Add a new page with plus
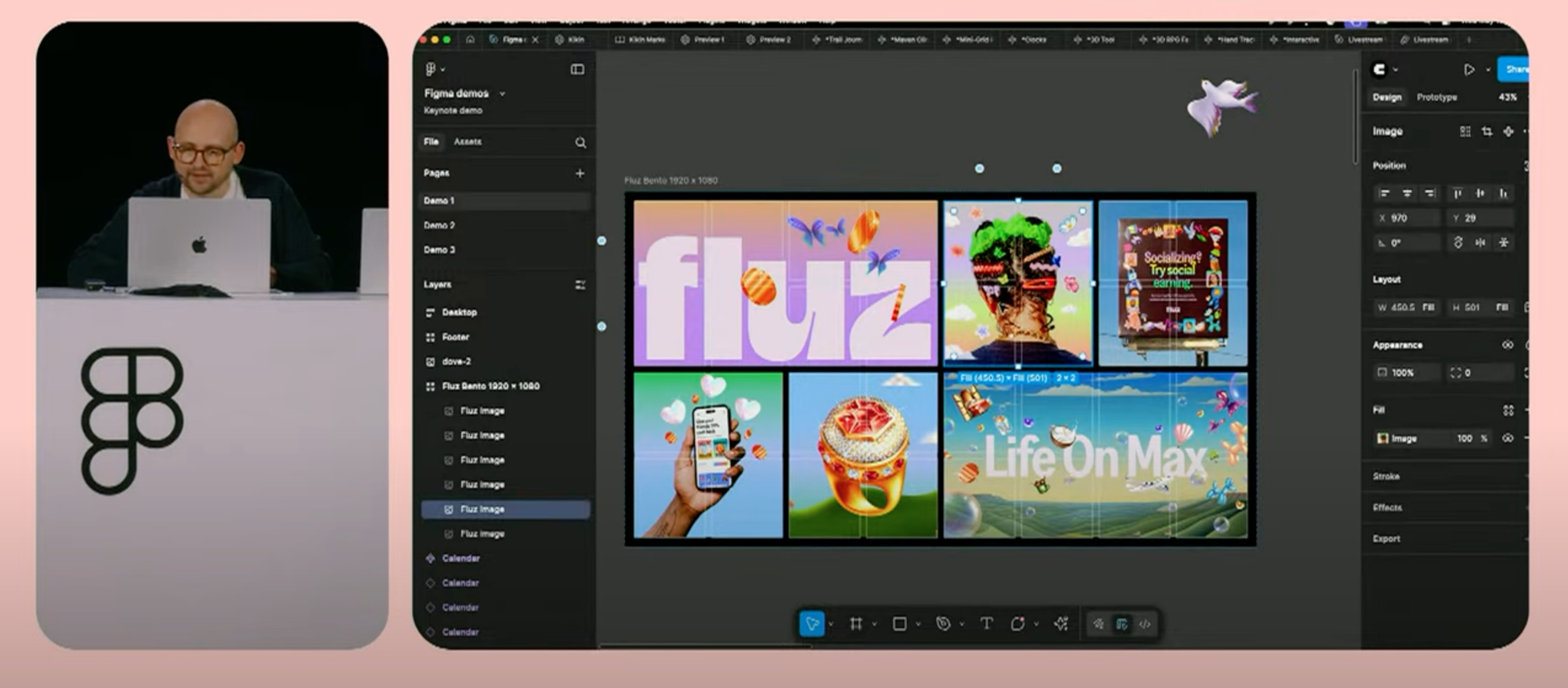 tap(579, 174)
